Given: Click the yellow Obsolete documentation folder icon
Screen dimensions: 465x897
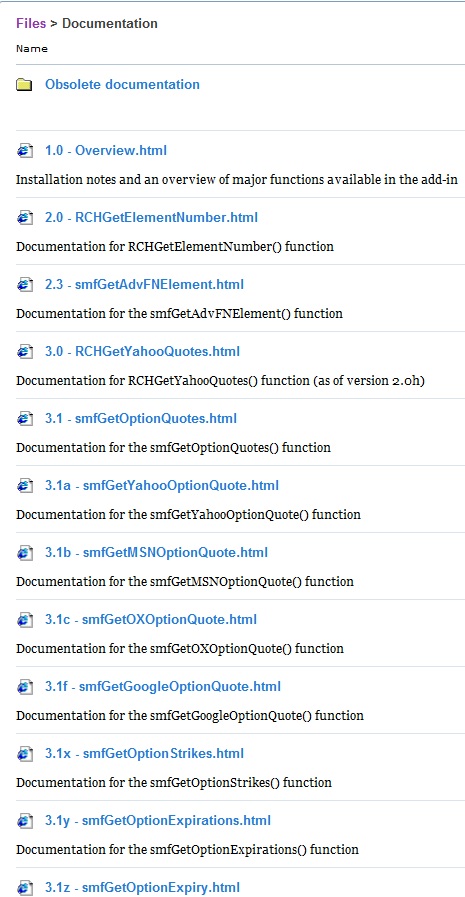Looking at the screenshot, I should (24, 85).
